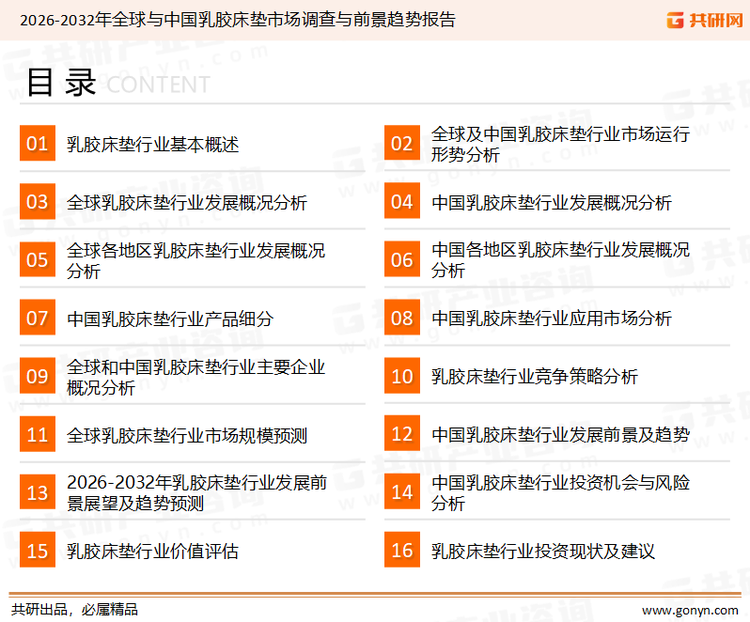Screen dimensions: 750x622
Task: Open the www.gonyn.com footer link
Action: point(690,611)
